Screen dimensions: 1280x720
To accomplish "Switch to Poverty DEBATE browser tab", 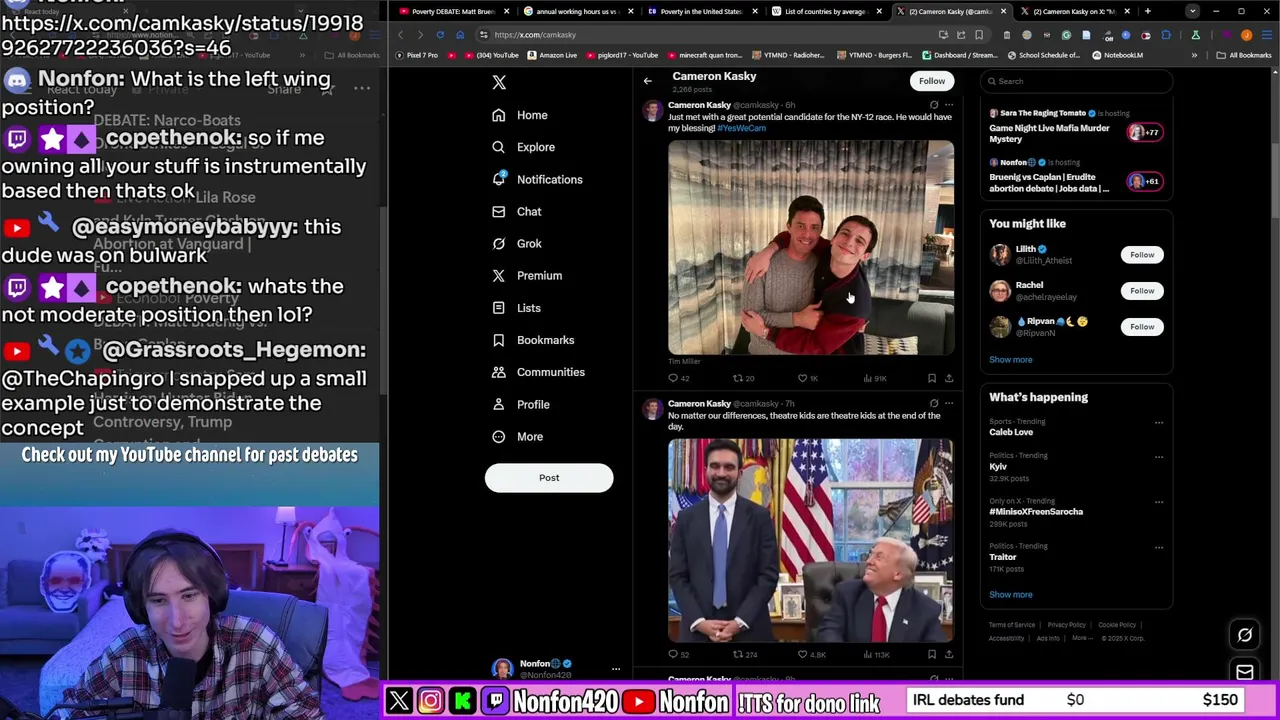I will 454,11.
